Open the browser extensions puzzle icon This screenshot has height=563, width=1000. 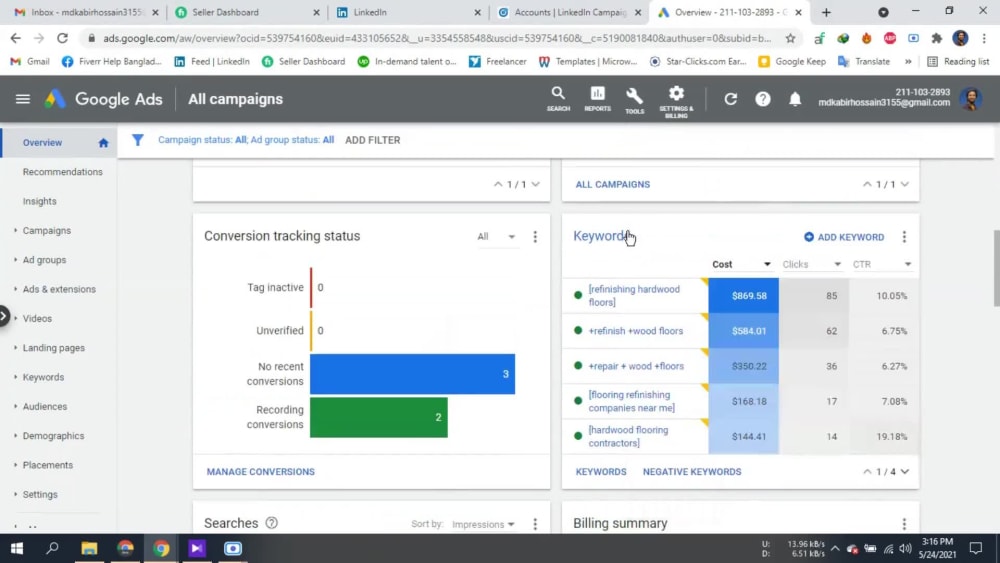pos(937,38)
